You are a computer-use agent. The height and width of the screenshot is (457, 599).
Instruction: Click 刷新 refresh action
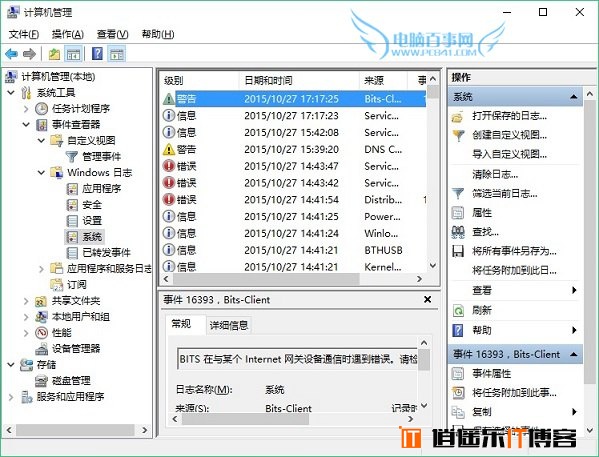point(482,310)
